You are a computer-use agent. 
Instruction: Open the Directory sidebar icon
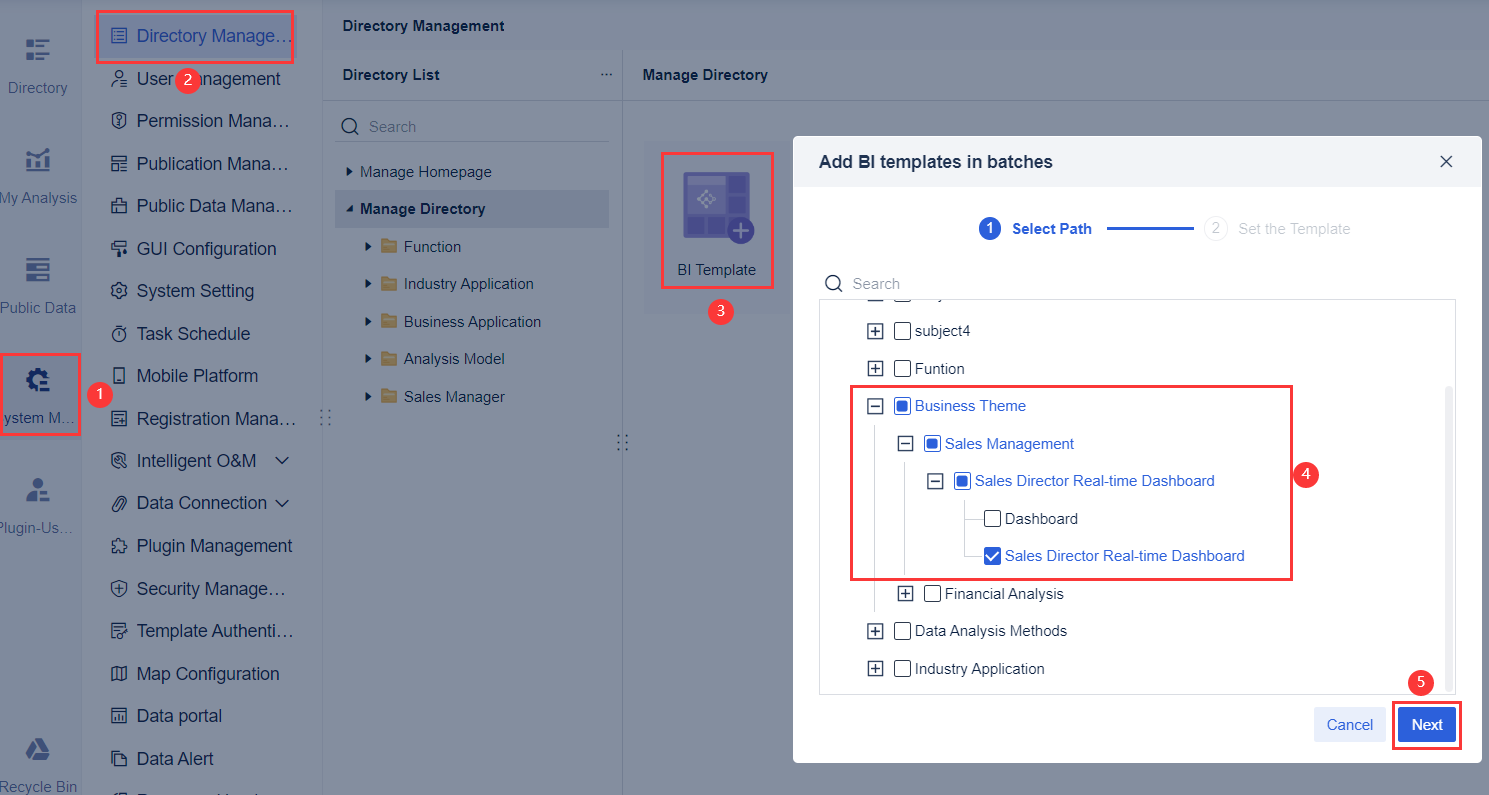(x=37, y=50)
